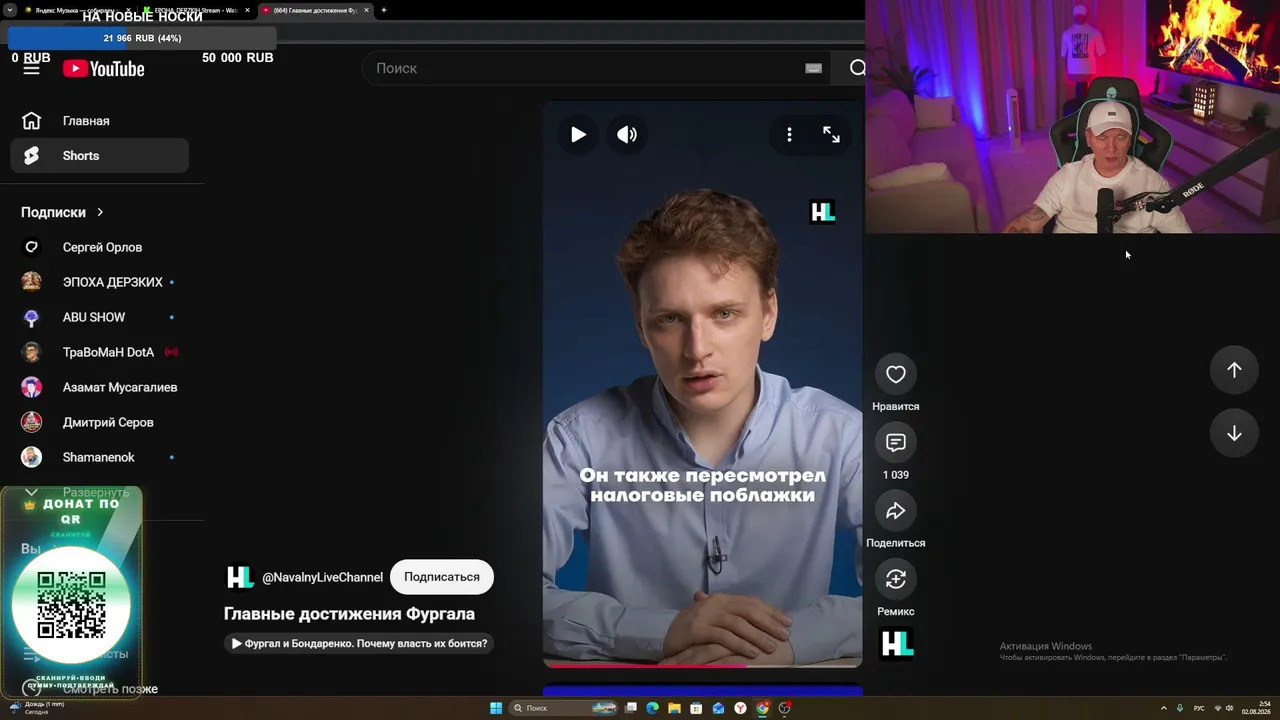Click the NavalnyLiveChannel avatar beside the handle
This screenshot has height=720, width=1280.
coord(240,577)
